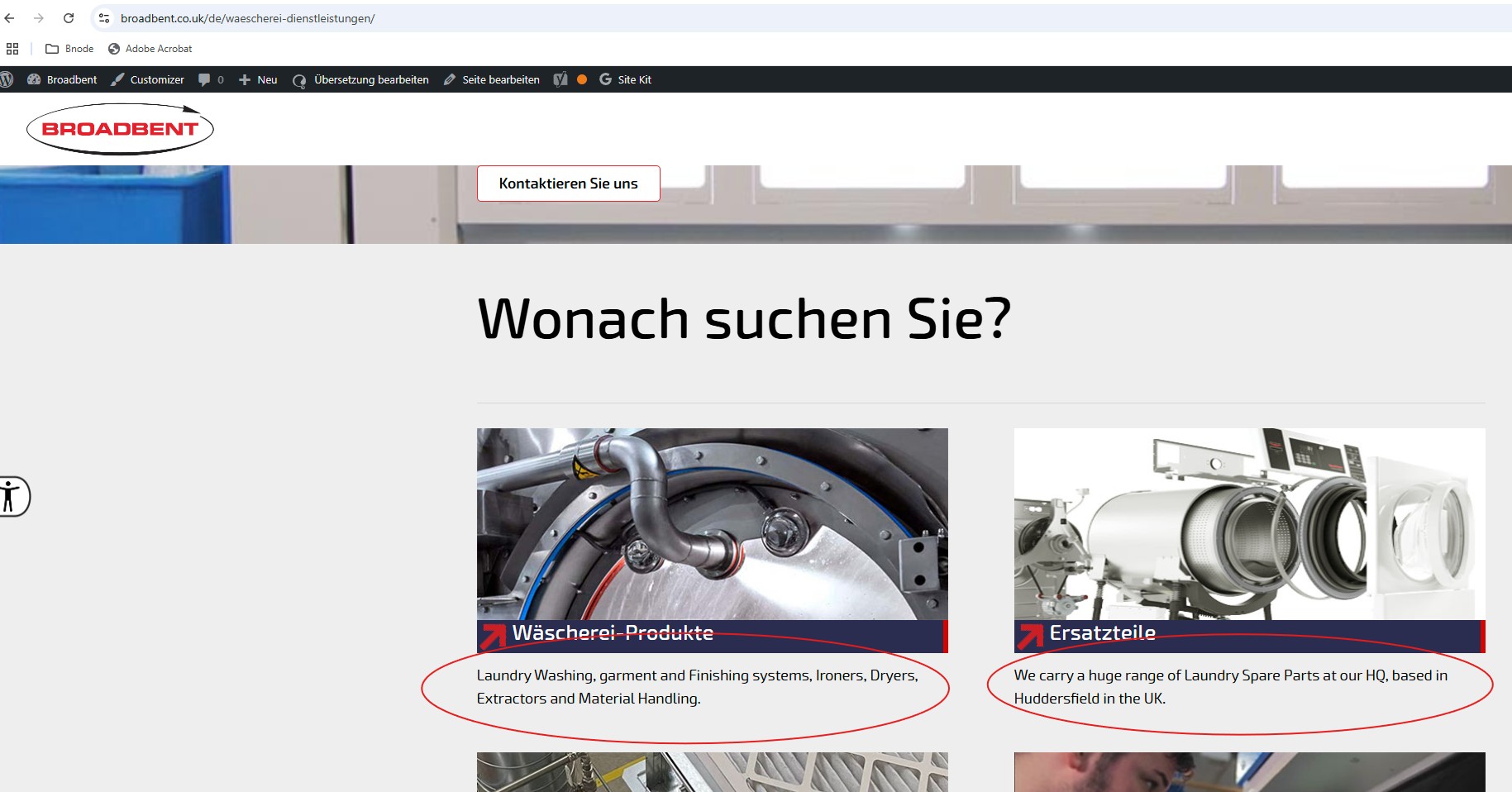This screenshot has width=1512, height=792.
Task: Click the red arrow beside Ersatzteile
Action: (x=1031, y=637)
